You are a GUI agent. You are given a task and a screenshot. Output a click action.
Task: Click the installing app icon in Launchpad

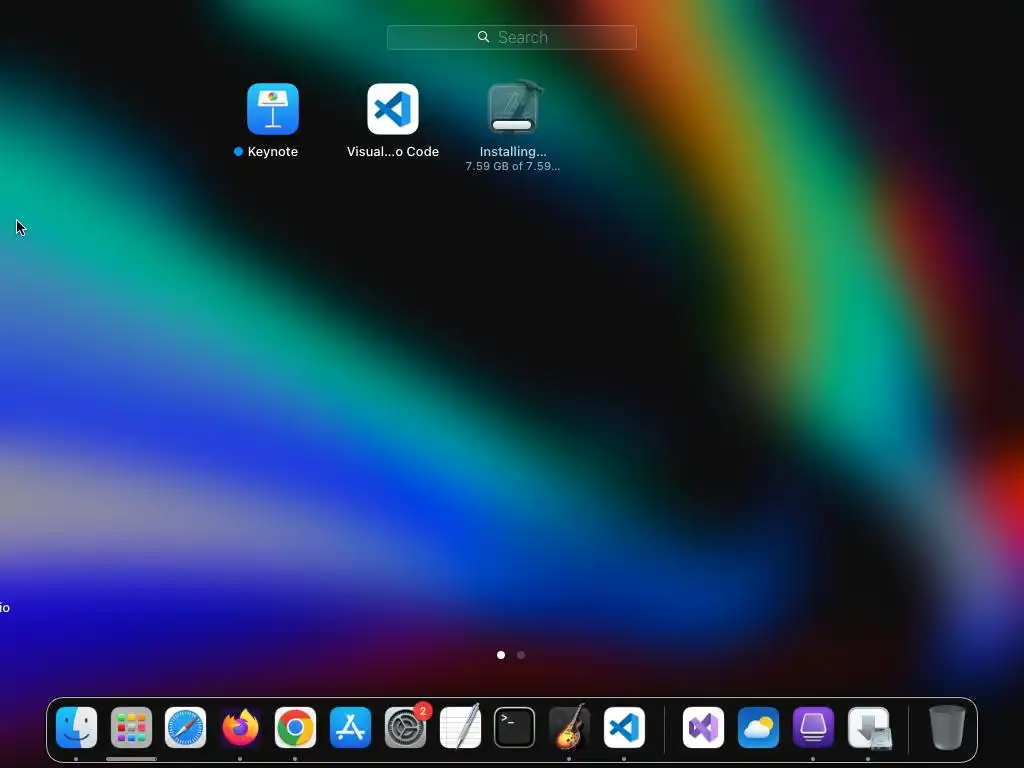(513, 107)
